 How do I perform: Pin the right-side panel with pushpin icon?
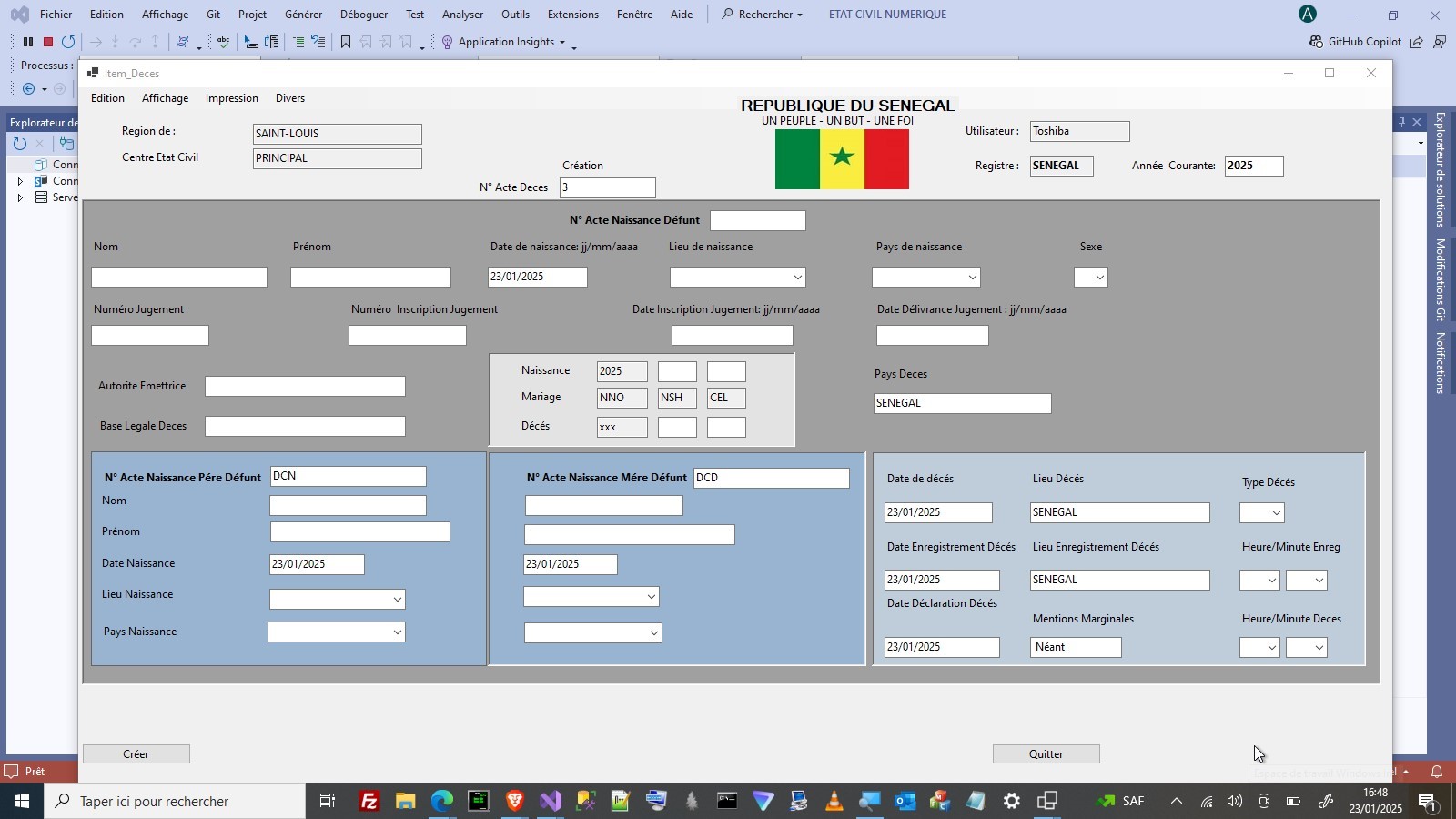click(x=1401, y=122)
